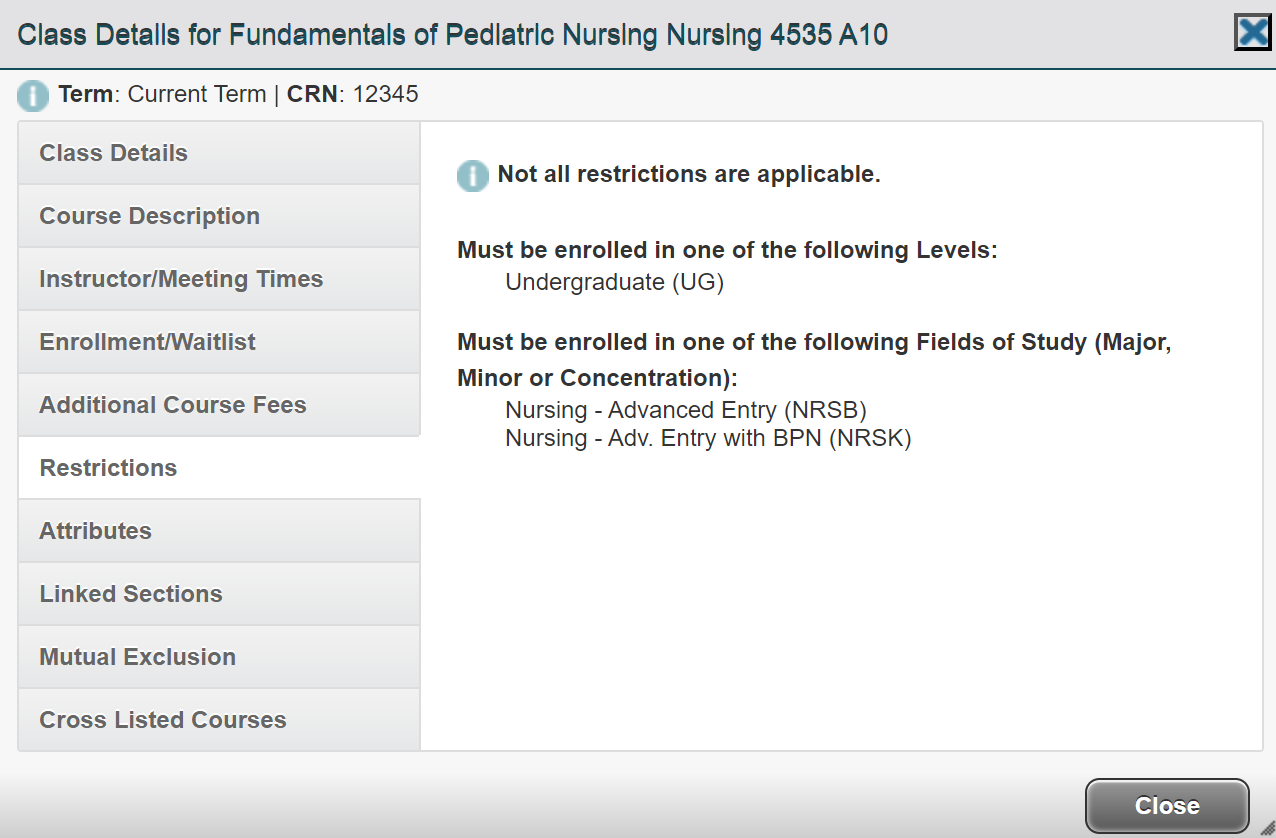
Task: Click the info icon beside Term
Action: [x=33, y=96]
